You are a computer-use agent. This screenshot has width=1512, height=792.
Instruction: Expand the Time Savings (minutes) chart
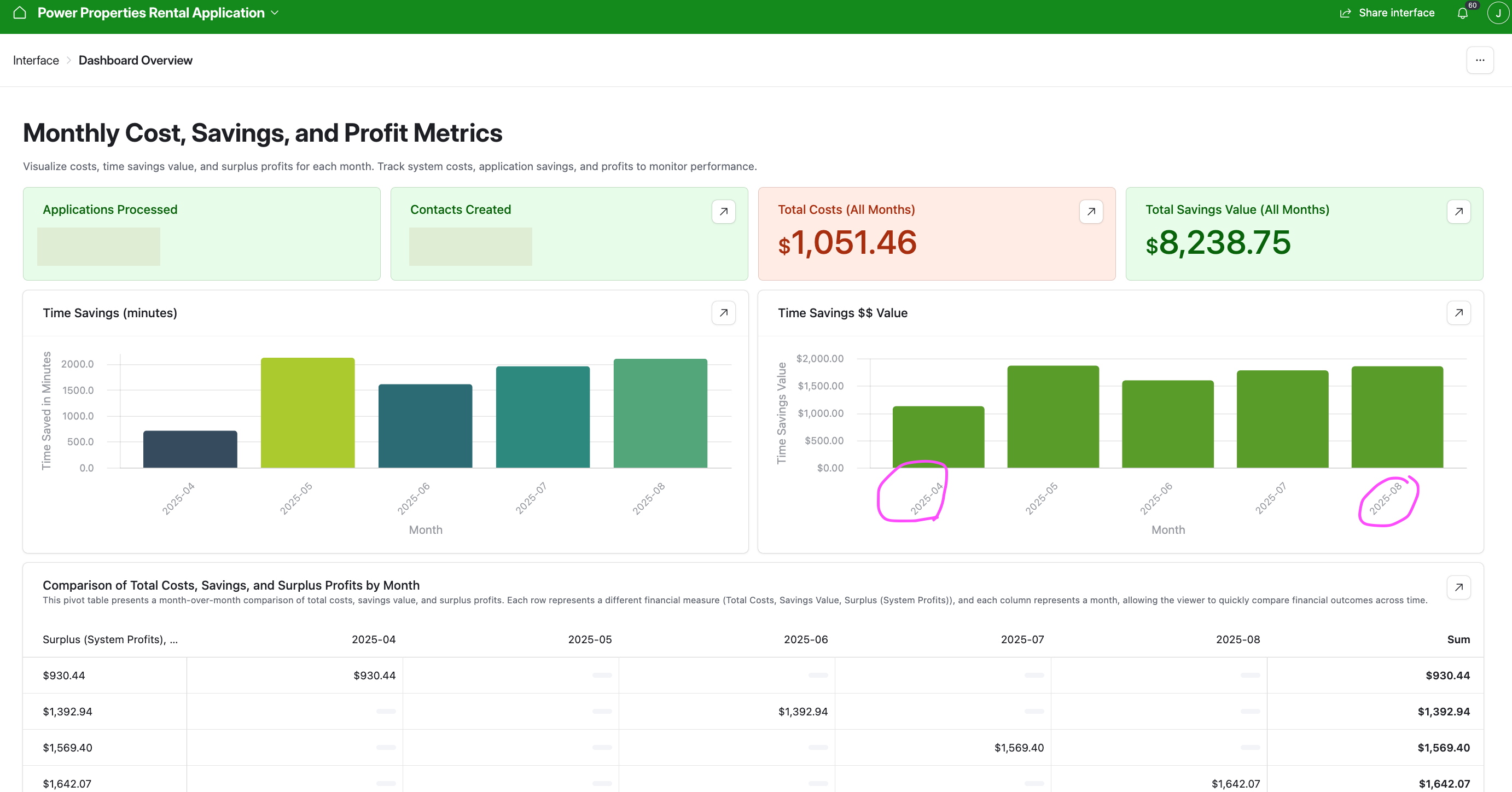coord(723,313)
